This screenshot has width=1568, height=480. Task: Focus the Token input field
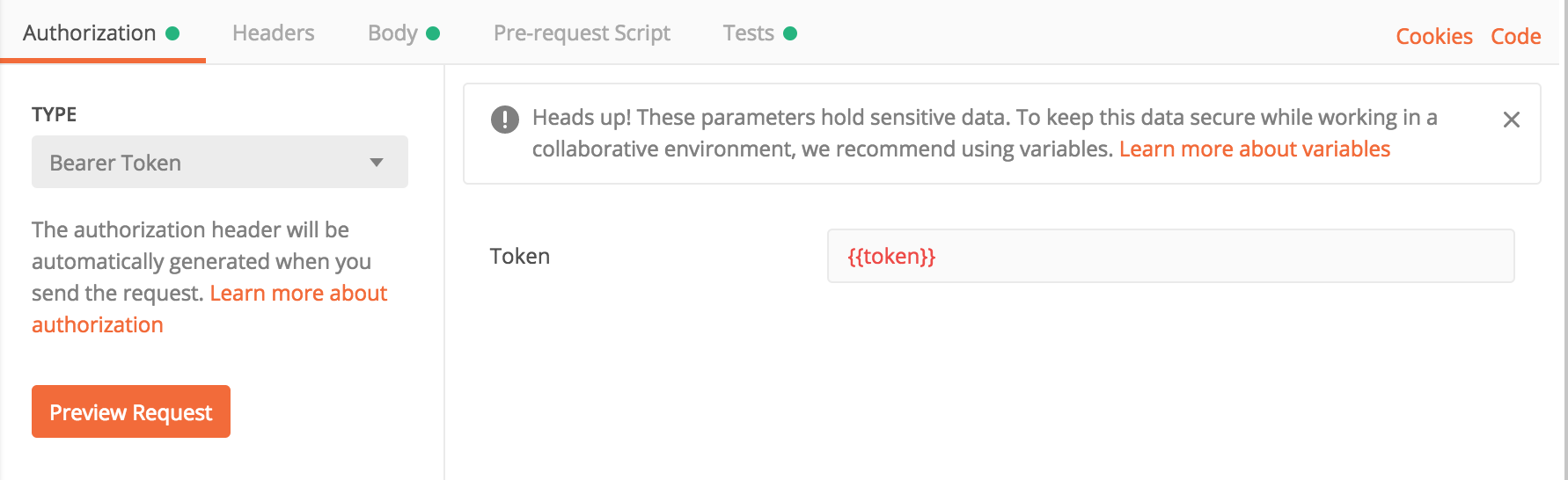tap(1171, 256)
